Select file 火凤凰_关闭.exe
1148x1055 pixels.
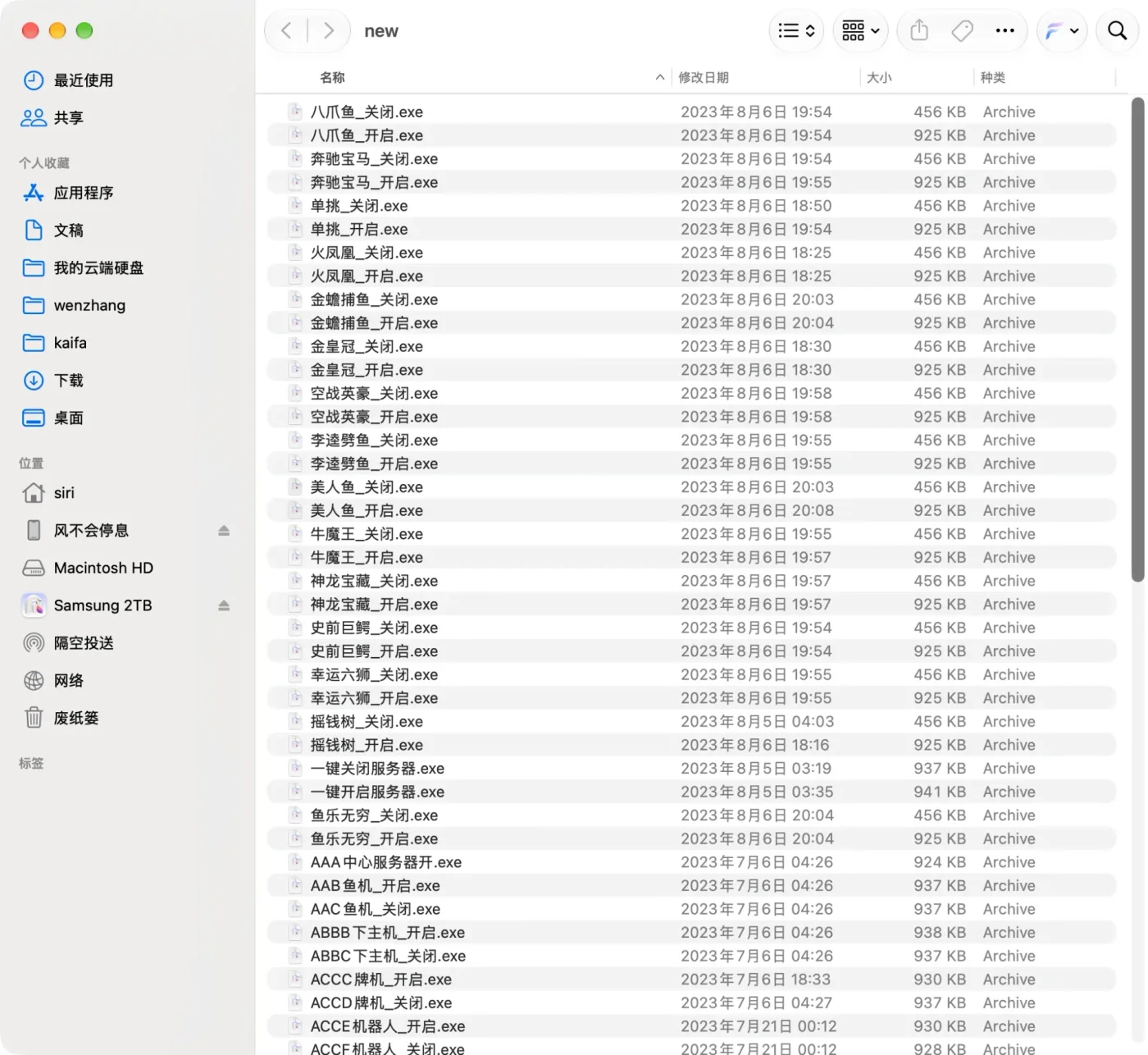(691, 253)
